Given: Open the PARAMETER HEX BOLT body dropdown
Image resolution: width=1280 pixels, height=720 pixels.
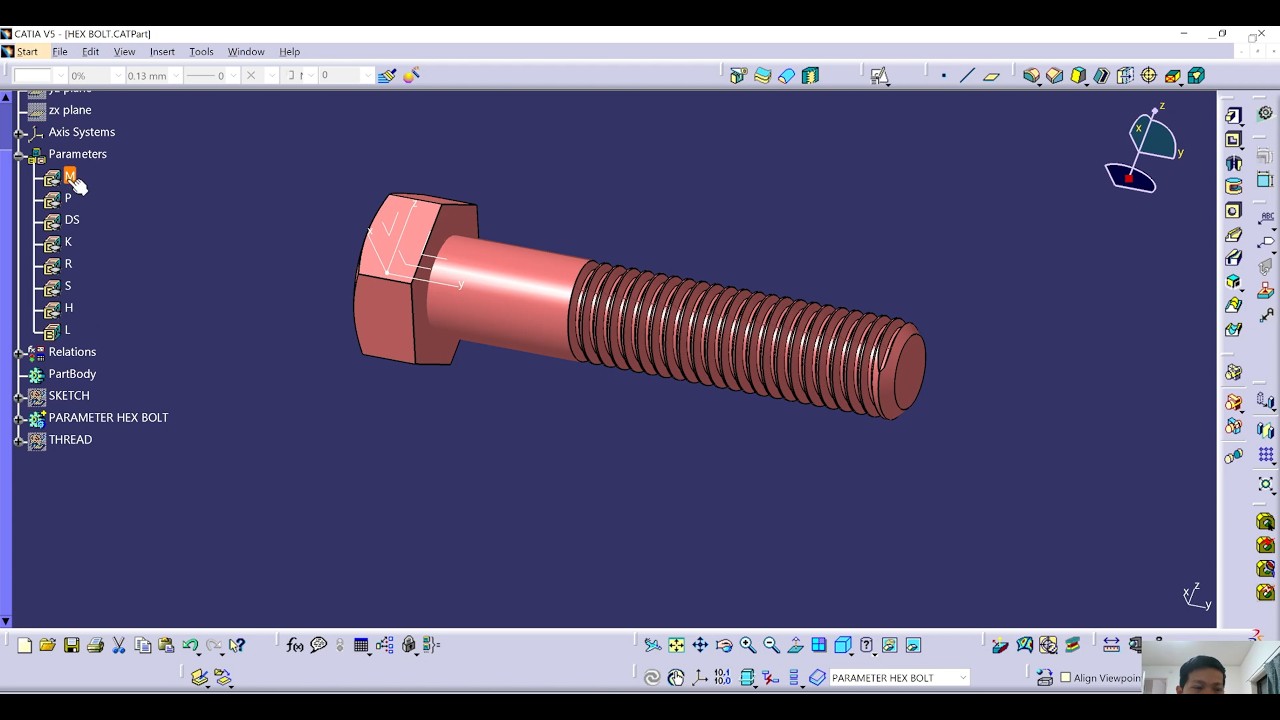Looking at the screenshot, I should [x=963, y=678].
